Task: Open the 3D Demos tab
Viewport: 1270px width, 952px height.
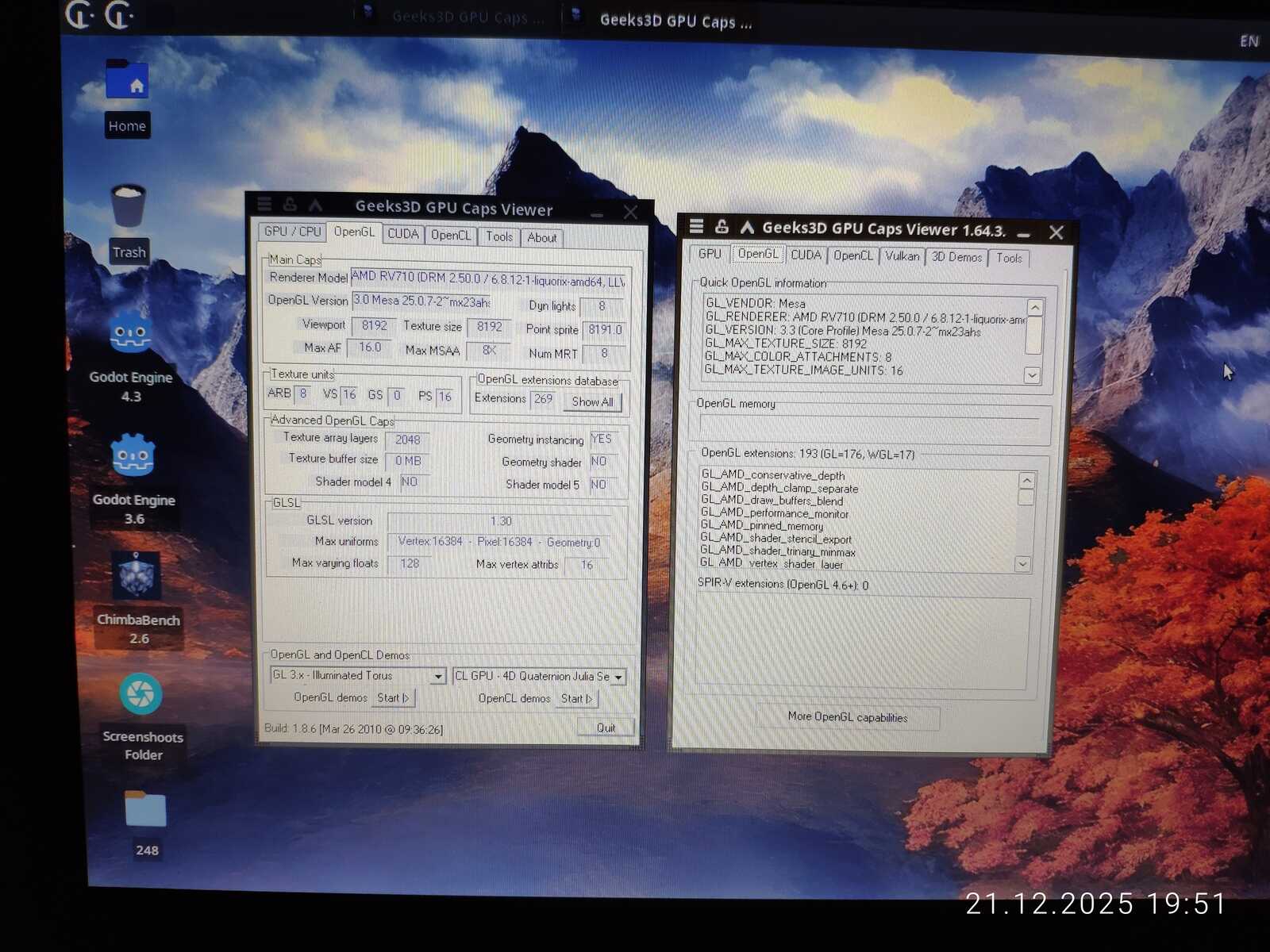Action: [956, 257]
